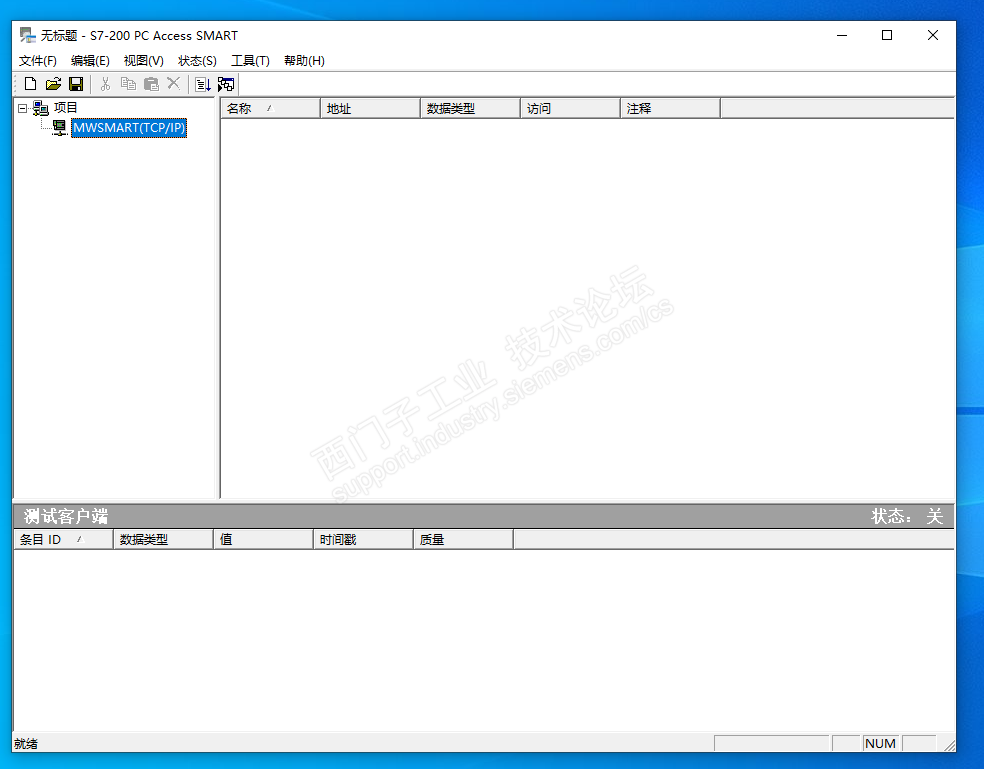The width and height of the screenshot is (984, 769).
Task: Sort by 地址 column header
Action: point(370,109)
